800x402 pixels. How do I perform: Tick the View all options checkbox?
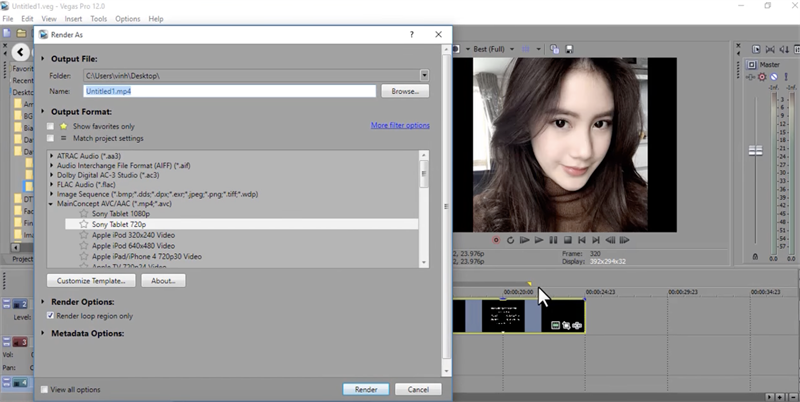pyautogui.click(x=45, y=389)
